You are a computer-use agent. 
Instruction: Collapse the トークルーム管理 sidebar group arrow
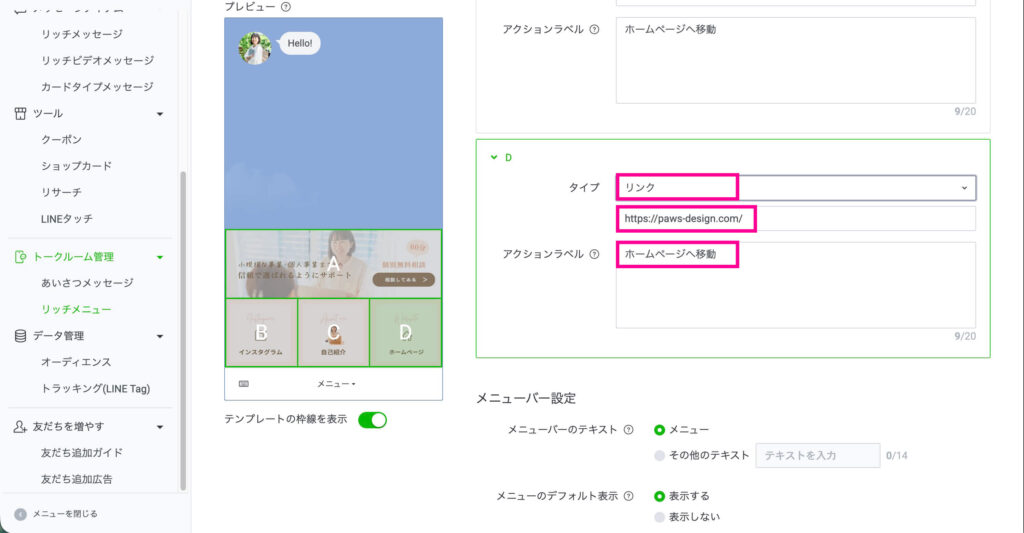160,258
